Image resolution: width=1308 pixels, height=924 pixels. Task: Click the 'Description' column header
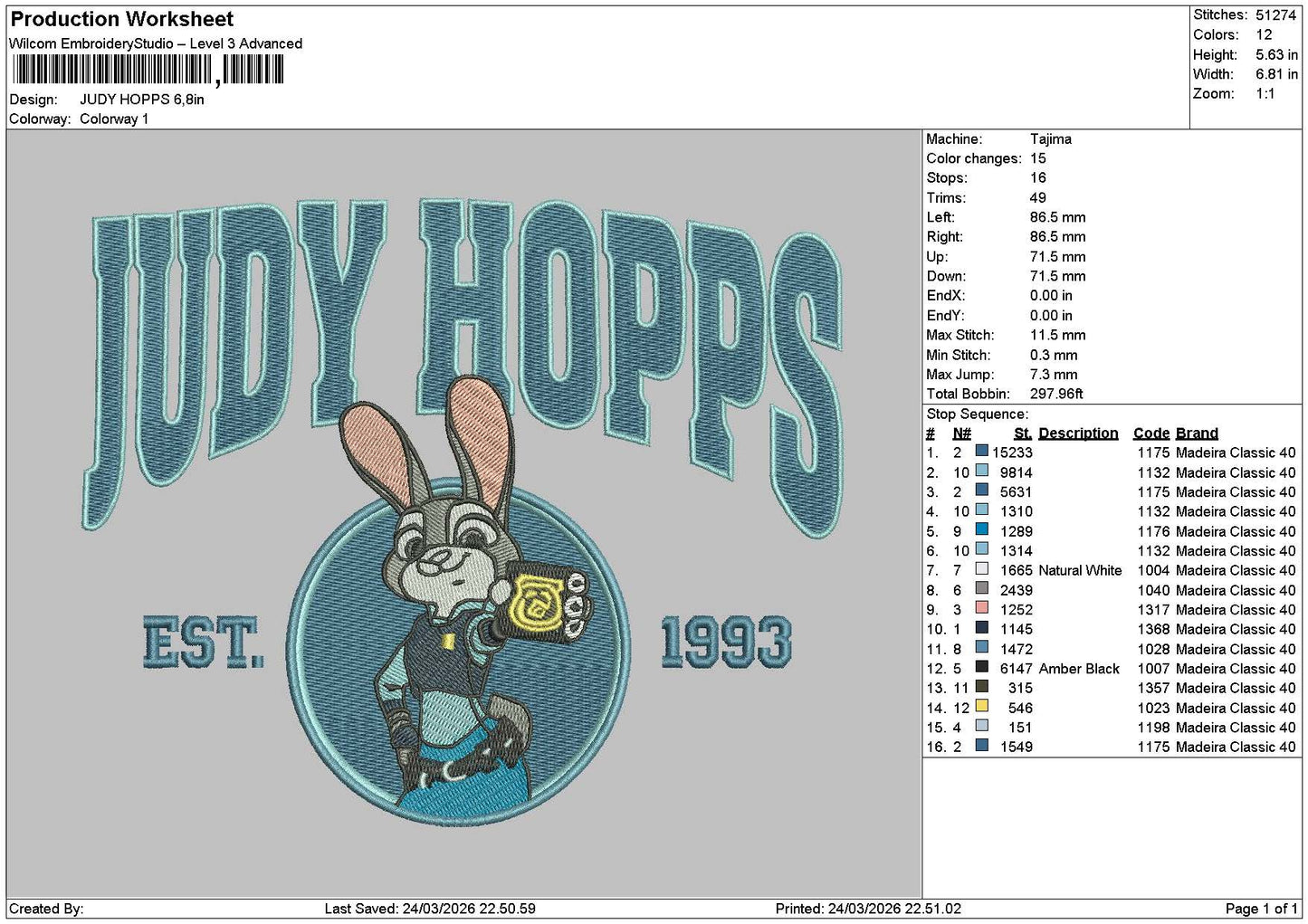click(1078, 433)
